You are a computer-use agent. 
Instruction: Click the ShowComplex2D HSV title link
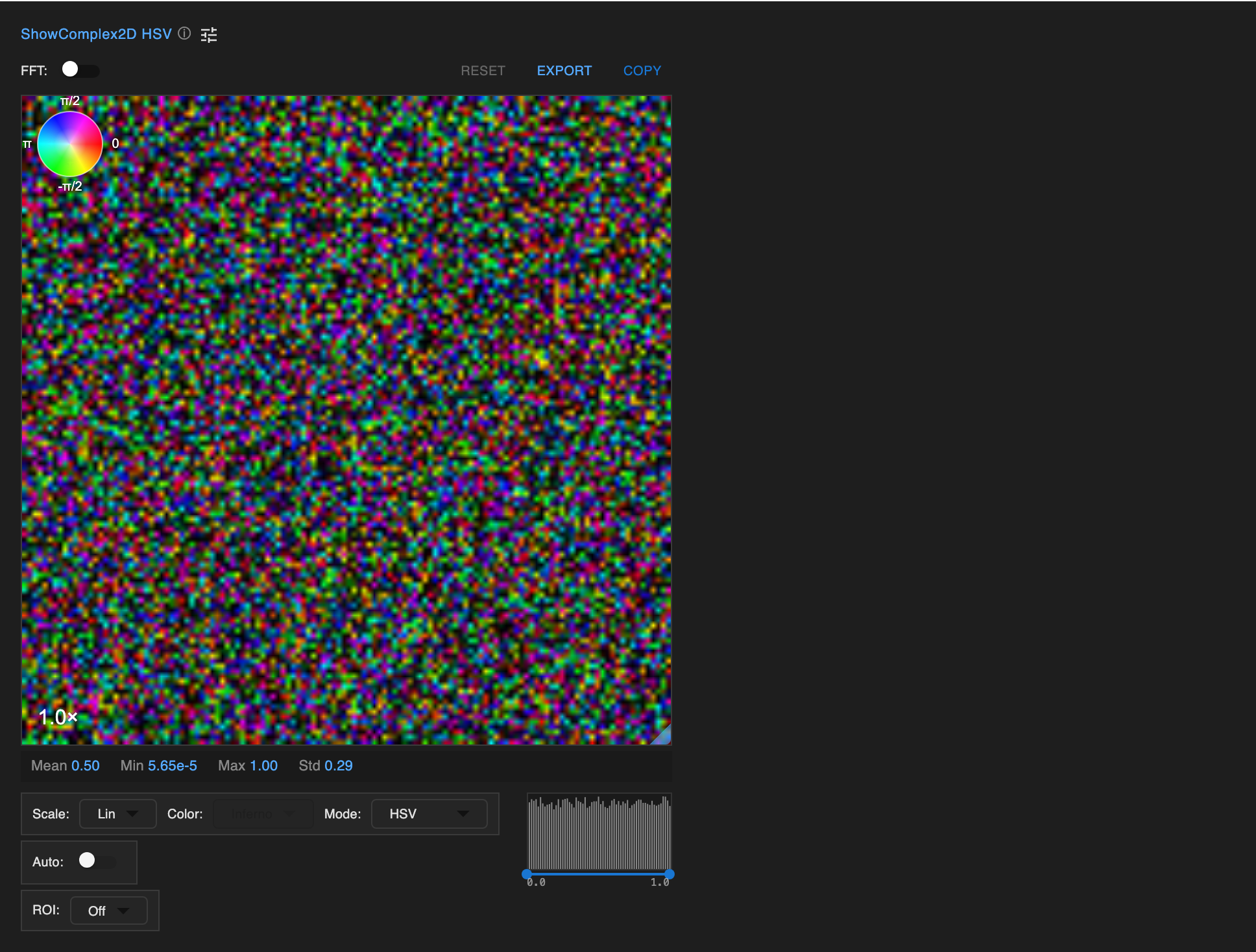(95, 34)
